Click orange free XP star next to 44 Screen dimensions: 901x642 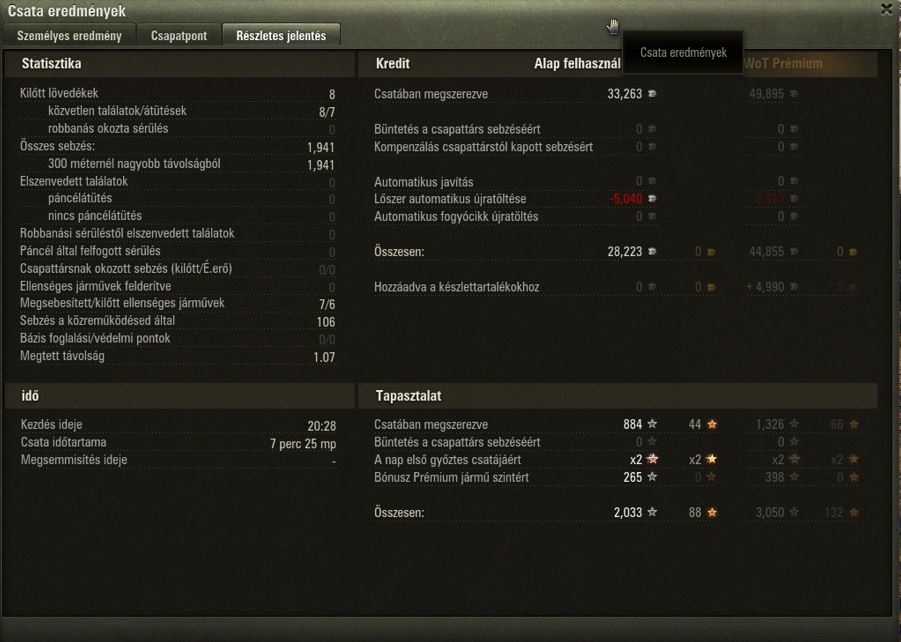tap(712, 424)
